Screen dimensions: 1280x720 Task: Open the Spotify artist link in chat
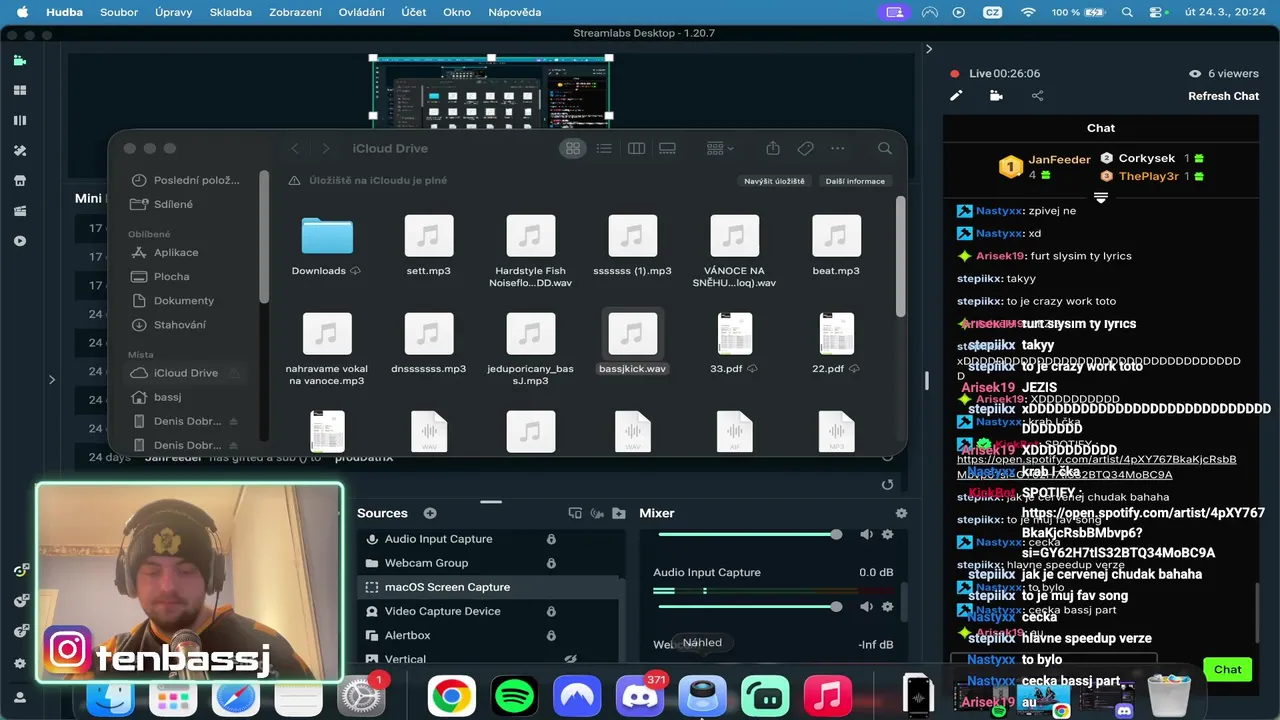[x=1097, y=466]
